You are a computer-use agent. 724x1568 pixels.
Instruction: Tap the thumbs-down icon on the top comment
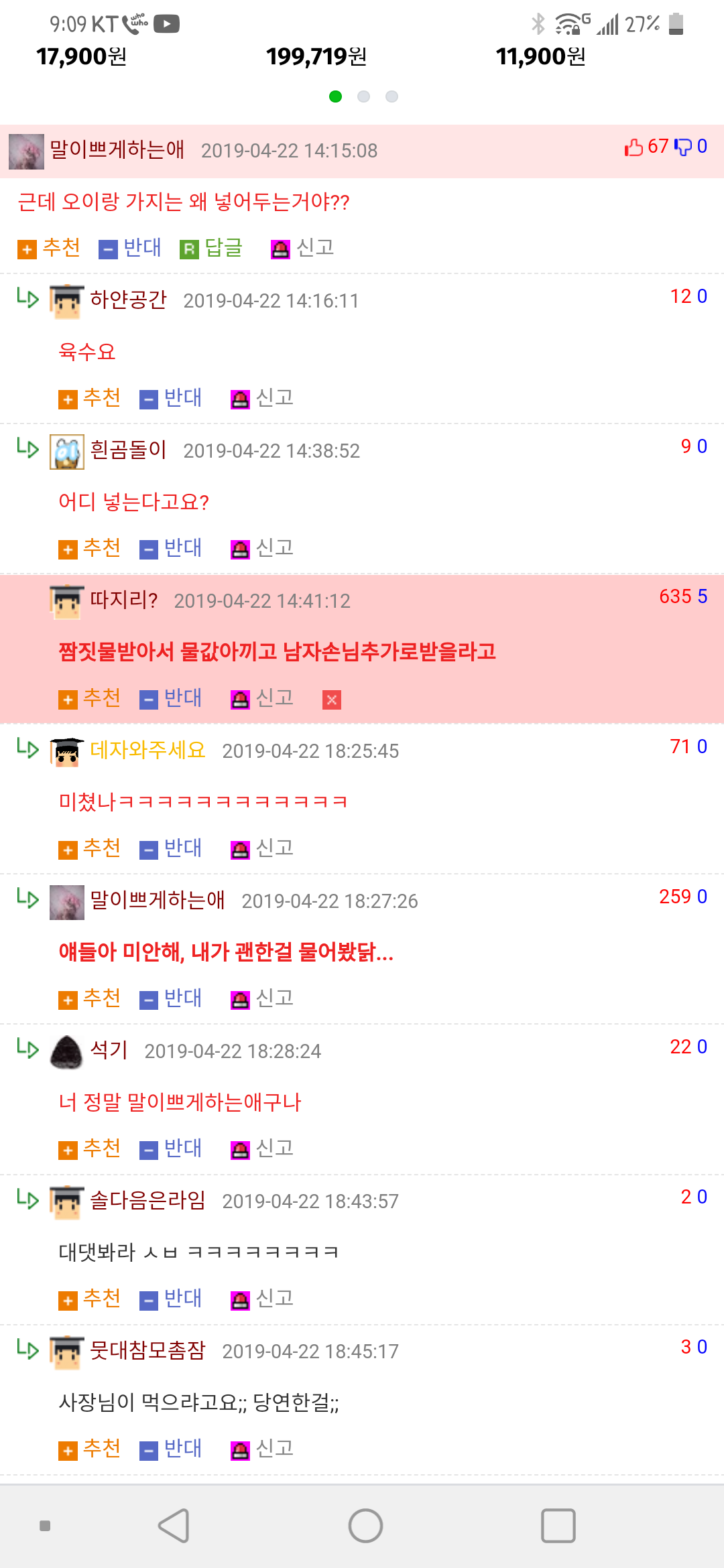[682, 147]
